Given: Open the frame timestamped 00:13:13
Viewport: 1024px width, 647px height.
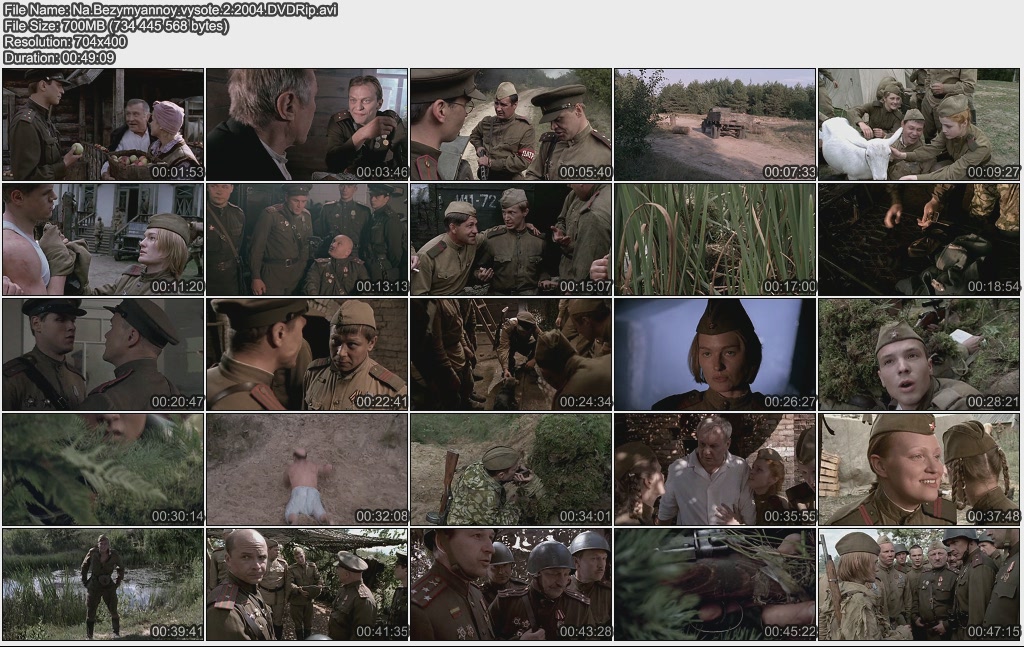Looking at the screenshot, I should coord(307,239).
